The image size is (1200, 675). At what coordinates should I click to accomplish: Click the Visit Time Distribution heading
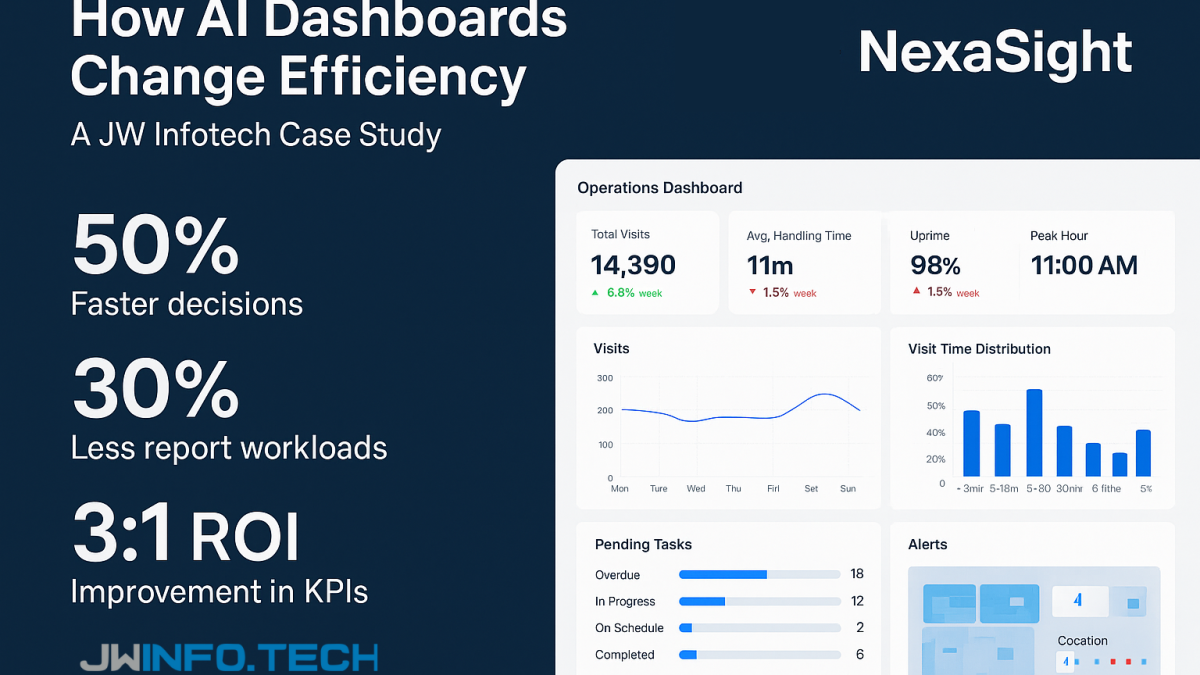(979, 349)
